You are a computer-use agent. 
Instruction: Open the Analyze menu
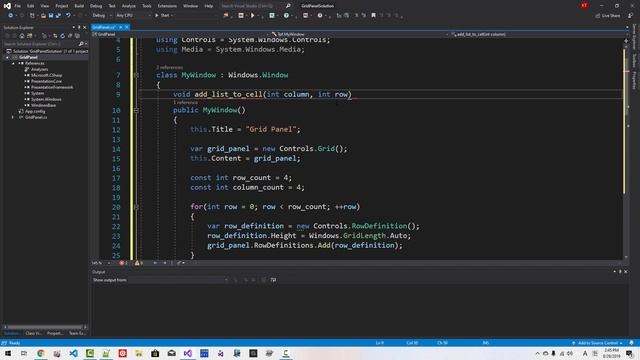point(129,6)
